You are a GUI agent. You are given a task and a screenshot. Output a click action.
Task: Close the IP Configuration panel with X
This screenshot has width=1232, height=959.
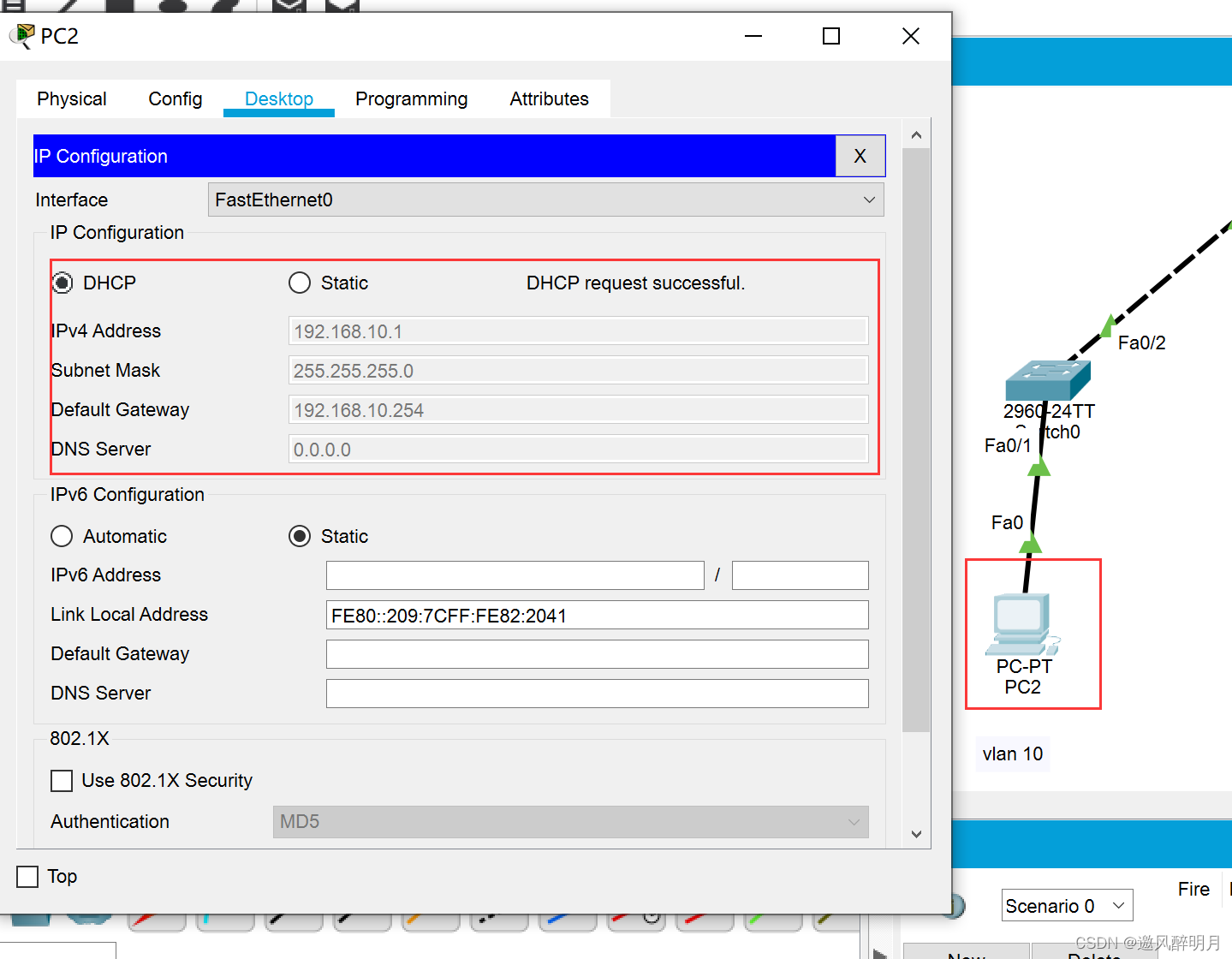[x=860, y=156]
